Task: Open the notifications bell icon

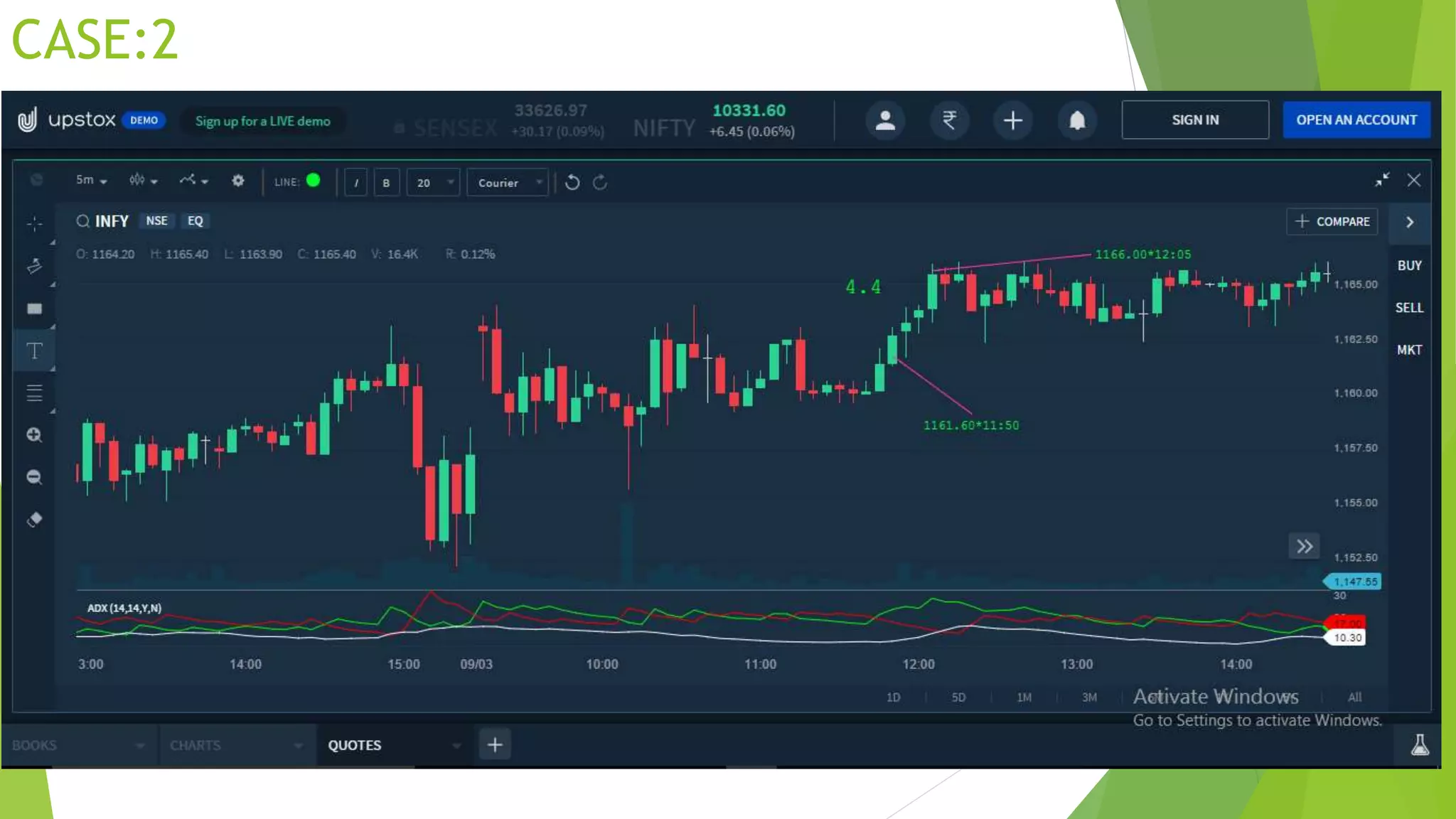Action: point(1077,120)
